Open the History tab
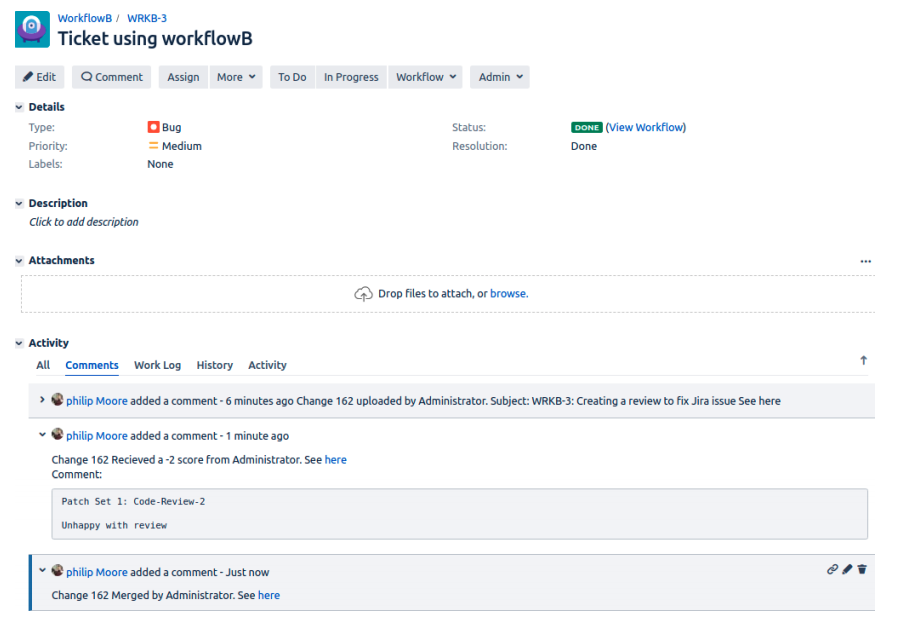This screenshot has width=900, height=629. (214, 365)
